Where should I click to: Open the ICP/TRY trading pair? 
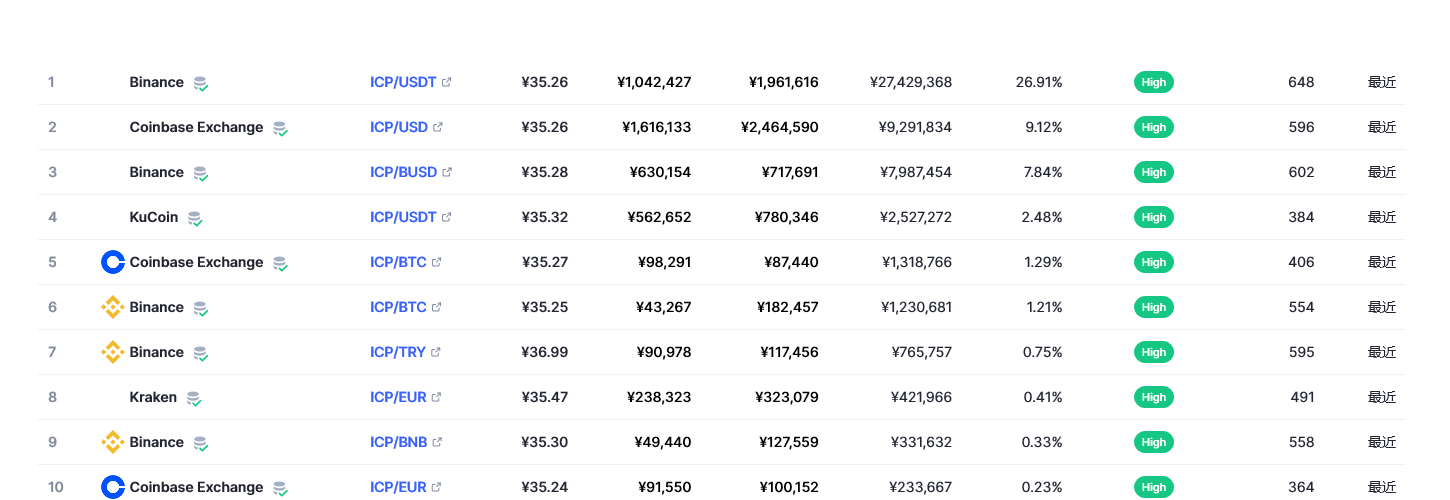[x=398, y=352]
